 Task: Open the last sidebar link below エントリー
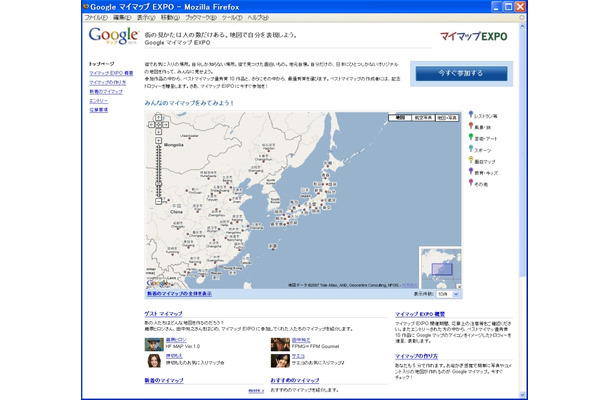click(98, 110)
